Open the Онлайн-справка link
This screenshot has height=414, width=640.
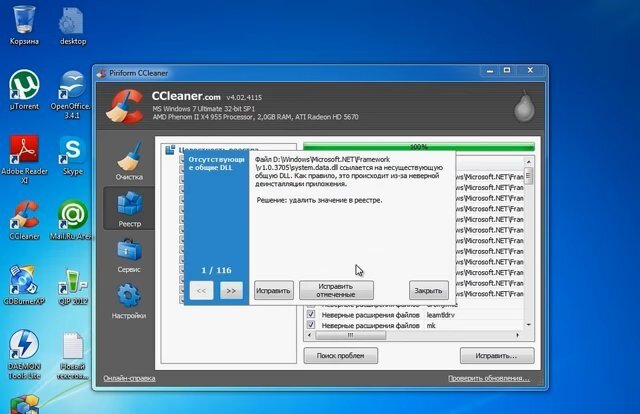pyautogui.click(x=129, y=378)
